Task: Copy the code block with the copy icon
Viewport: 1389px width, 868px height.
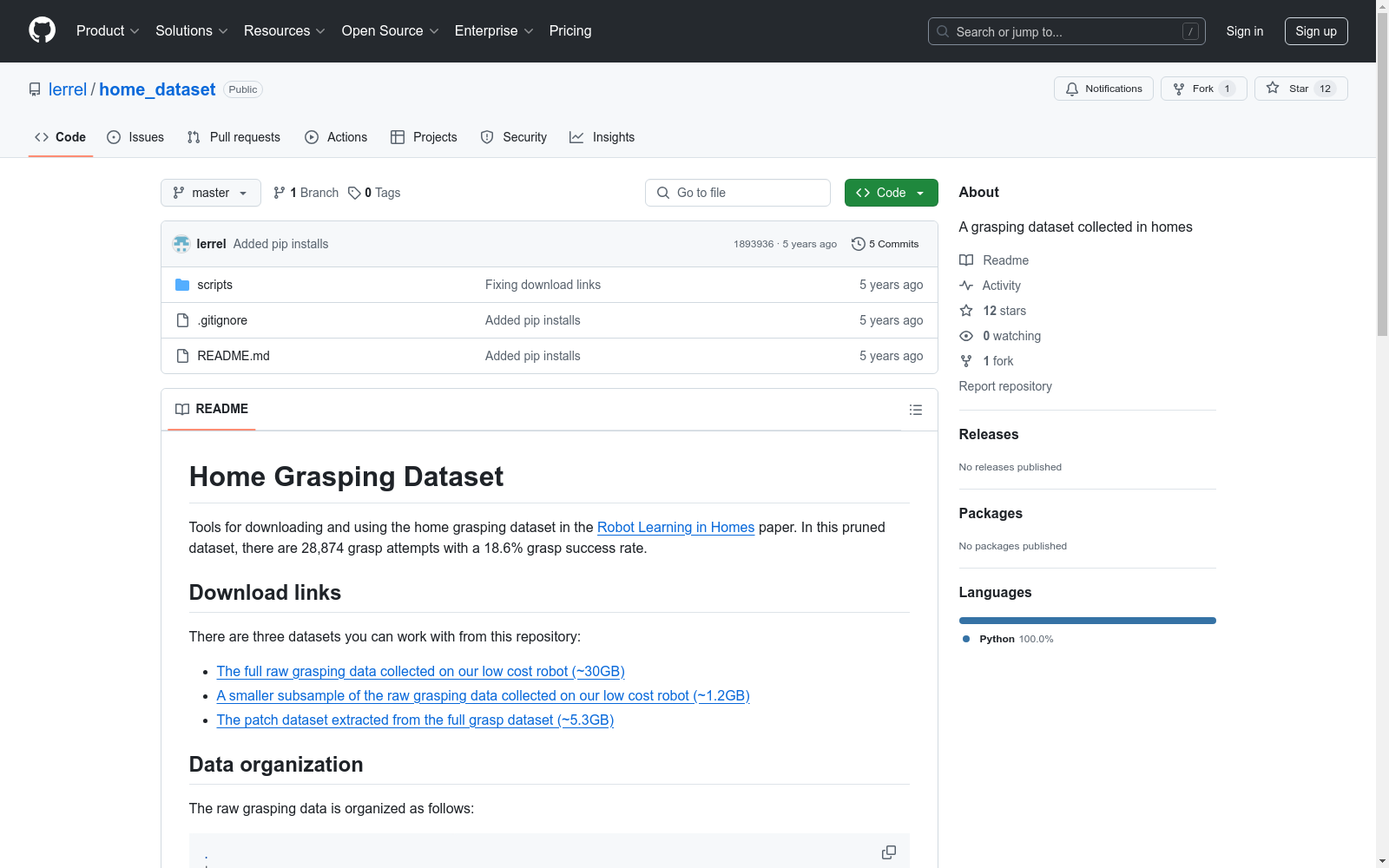Action: [x=889, y=852]
